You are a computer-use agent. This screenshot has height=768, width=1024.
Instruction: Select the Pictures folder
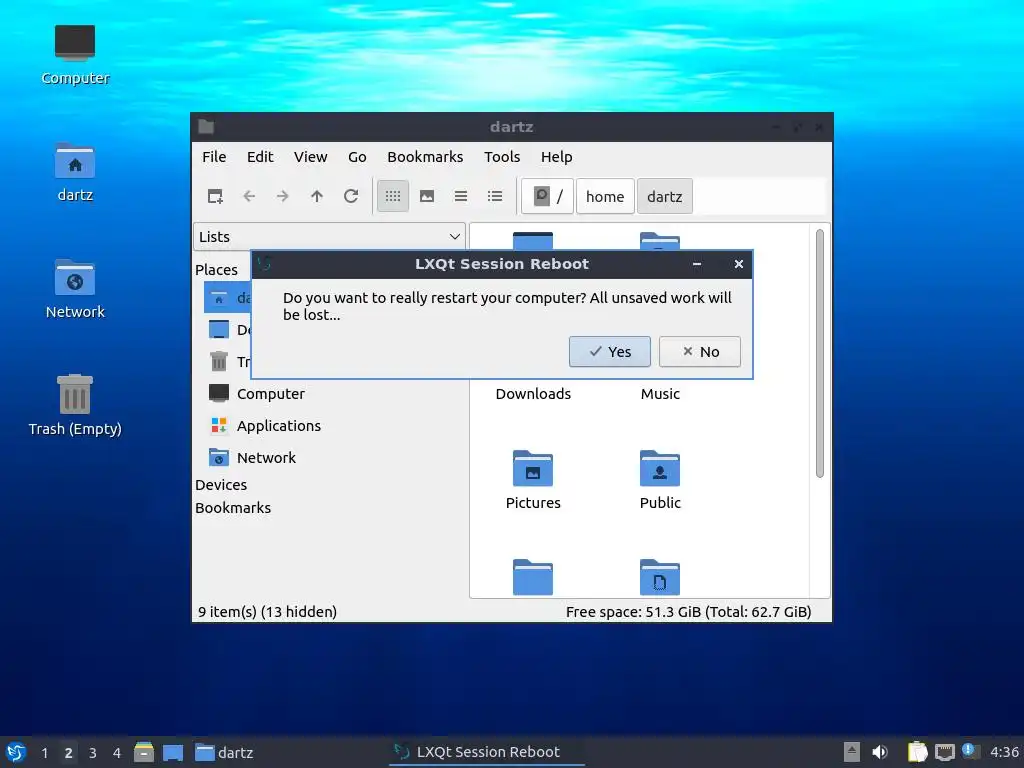[x=533, y=480]
